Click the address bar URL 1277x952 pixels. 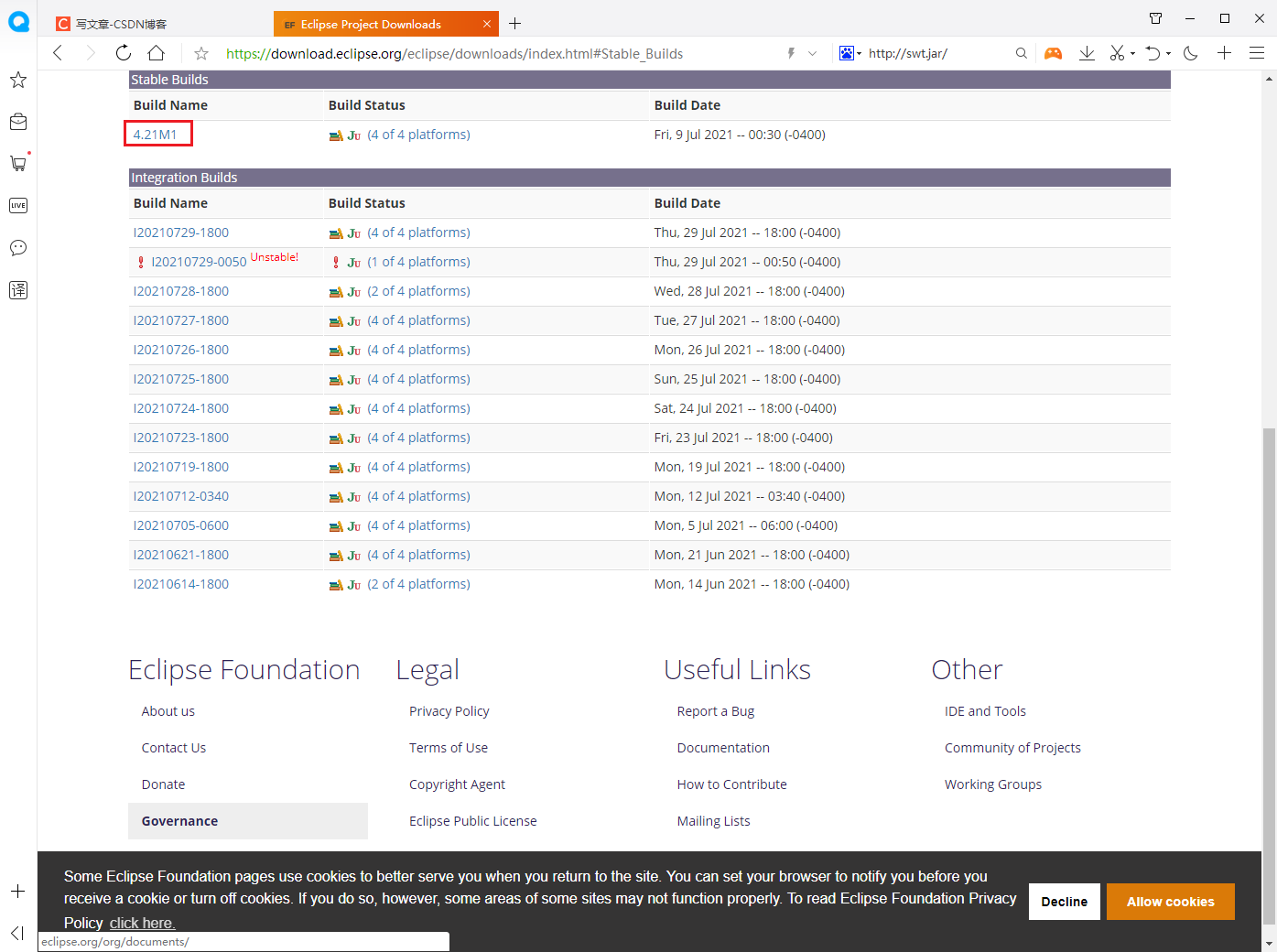pos(454,54)
